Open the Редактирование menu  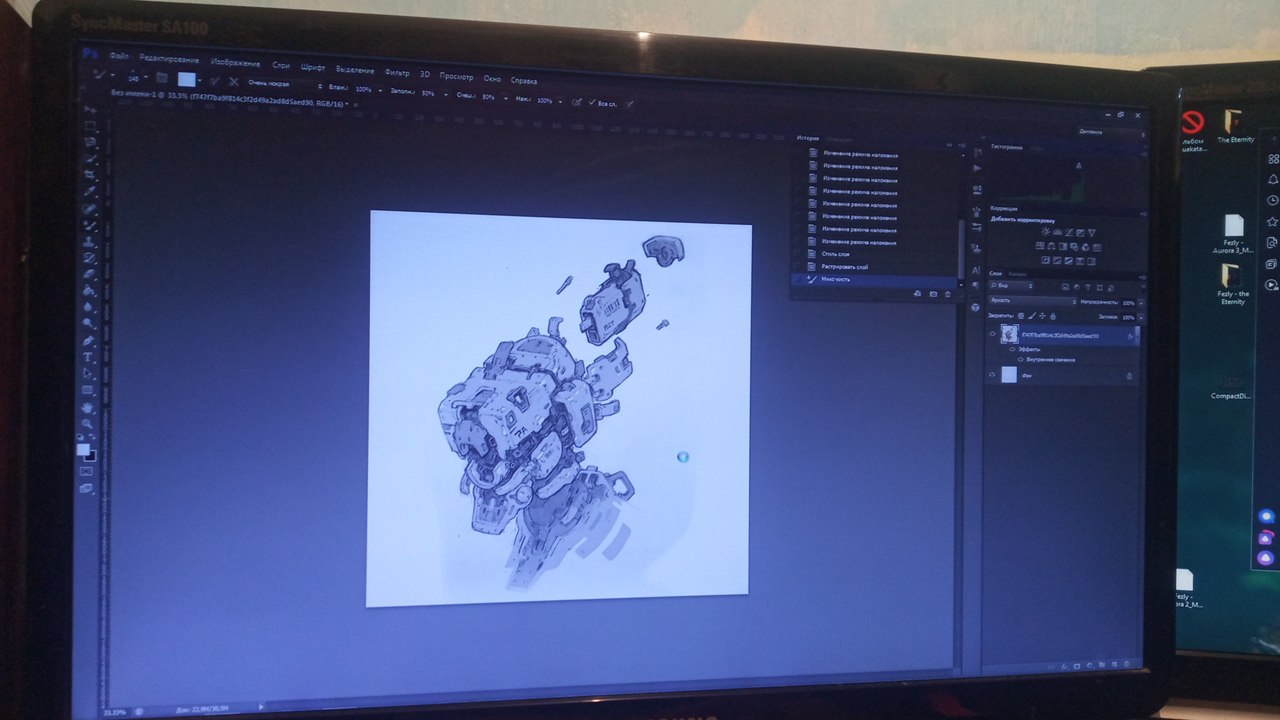point(169,60)
